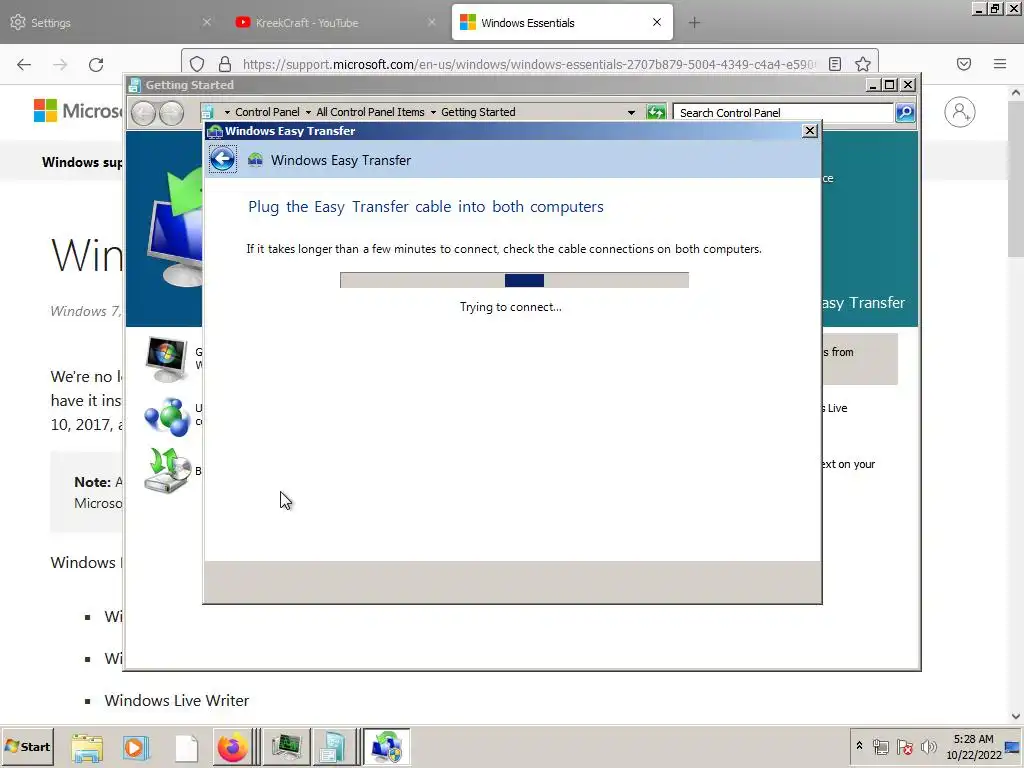The height and width of the screenshot is (768, 1024).
Task: Select the Windows Essentials browser tab
Action: click(x=562, y=23)
